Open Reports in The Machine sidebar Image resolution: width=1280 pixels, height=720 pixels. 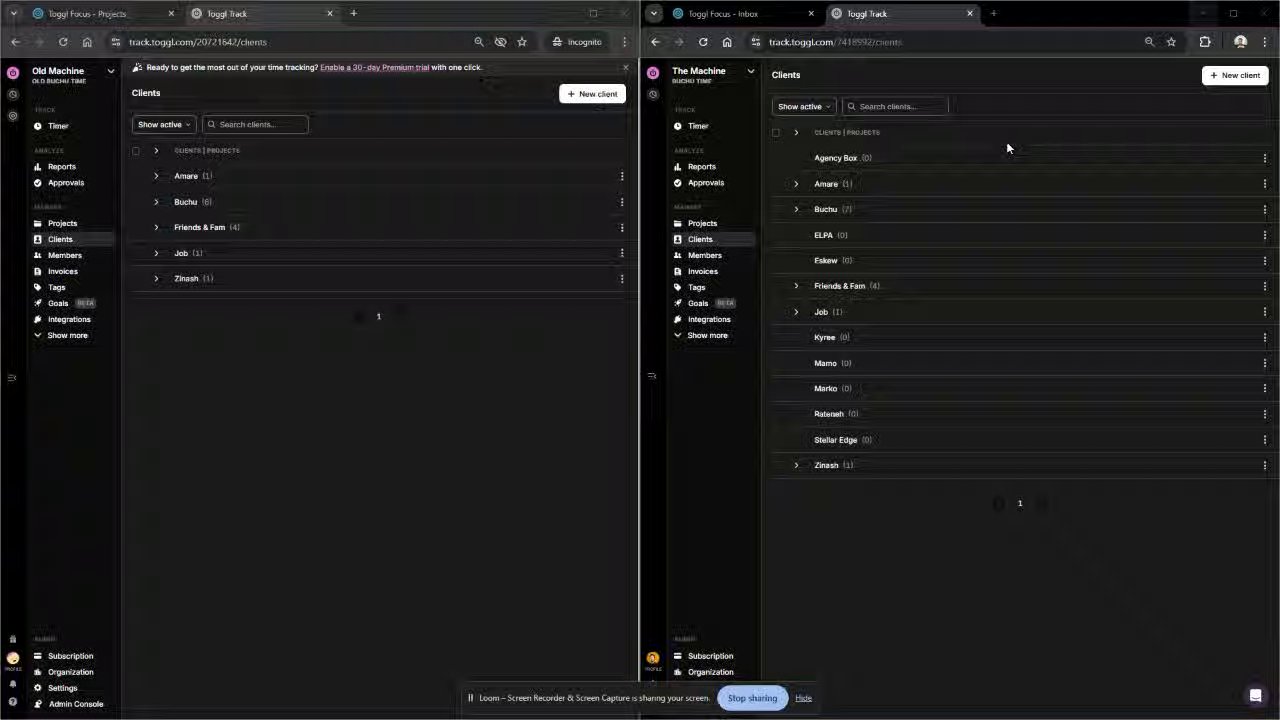[x=701, y=167]
